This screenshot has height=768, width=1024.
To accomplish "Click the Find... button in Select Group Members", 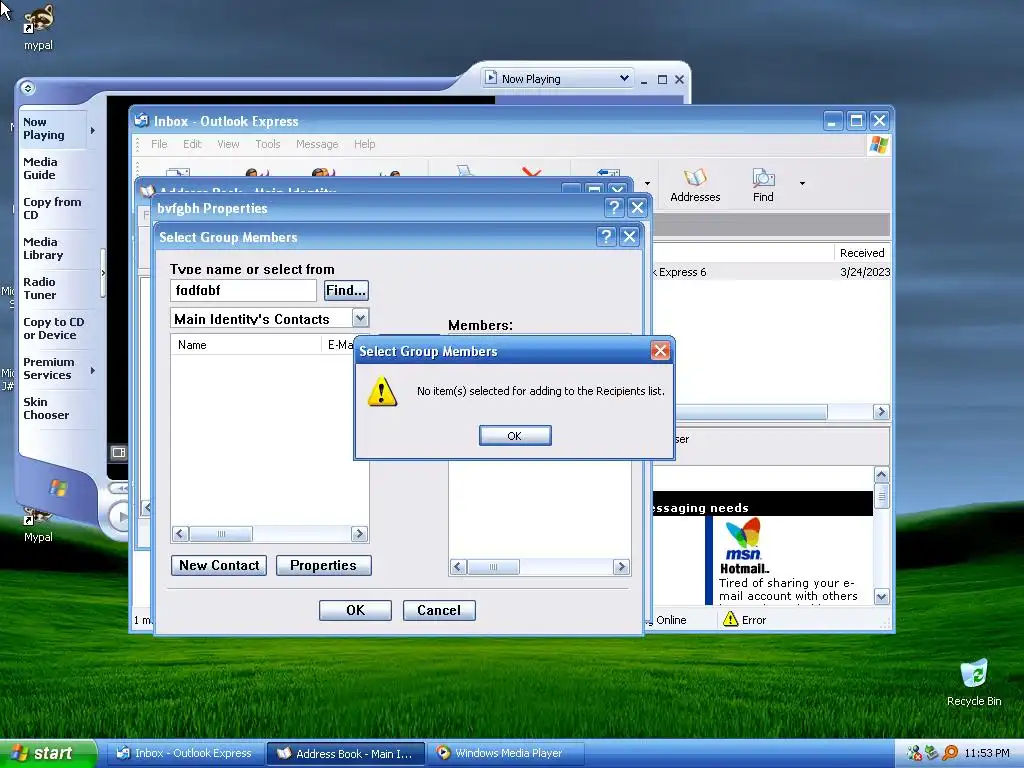I will (x=346, y=290).
